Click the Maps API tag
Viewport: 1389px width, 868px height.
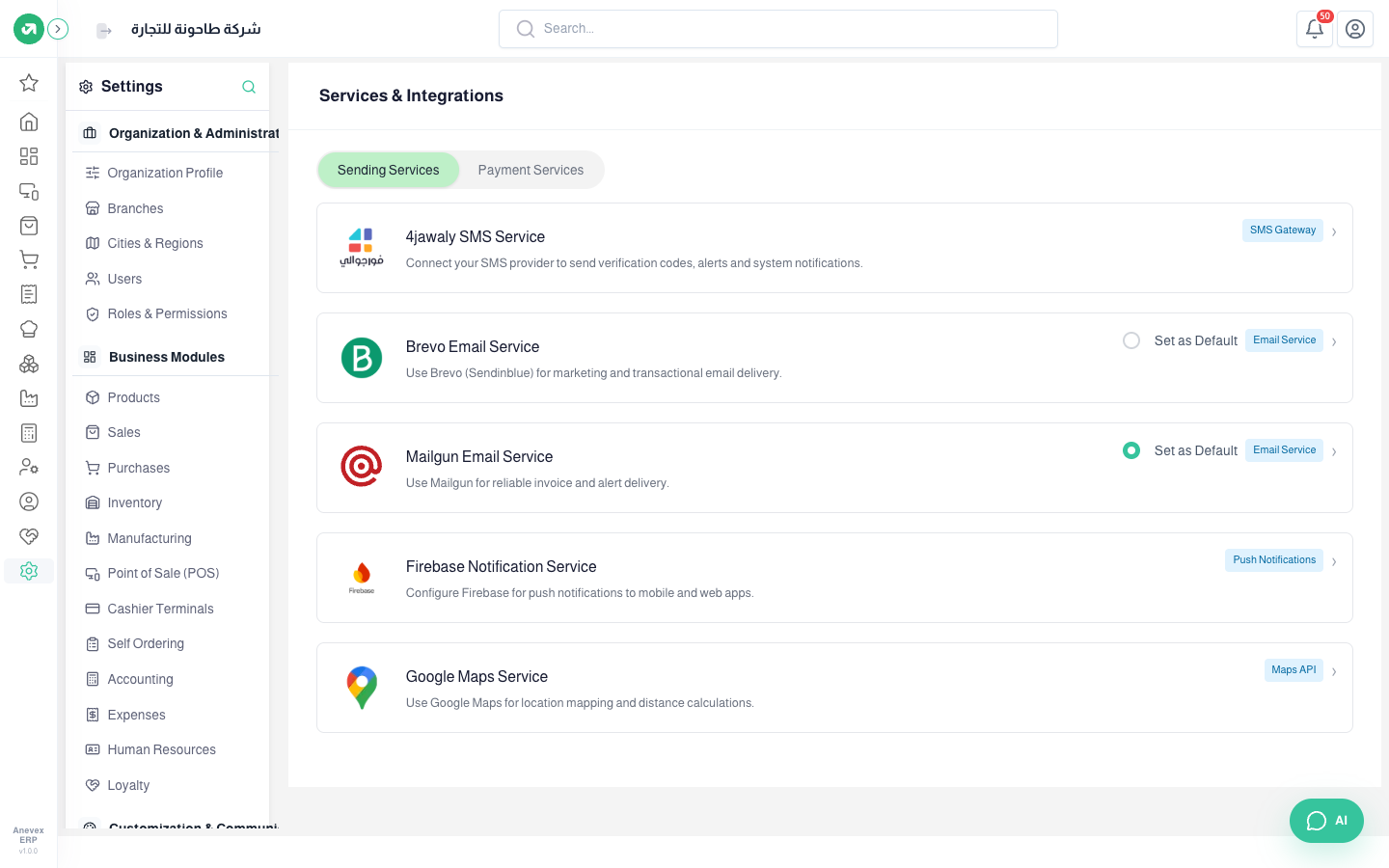click(x=1294, y=670)
